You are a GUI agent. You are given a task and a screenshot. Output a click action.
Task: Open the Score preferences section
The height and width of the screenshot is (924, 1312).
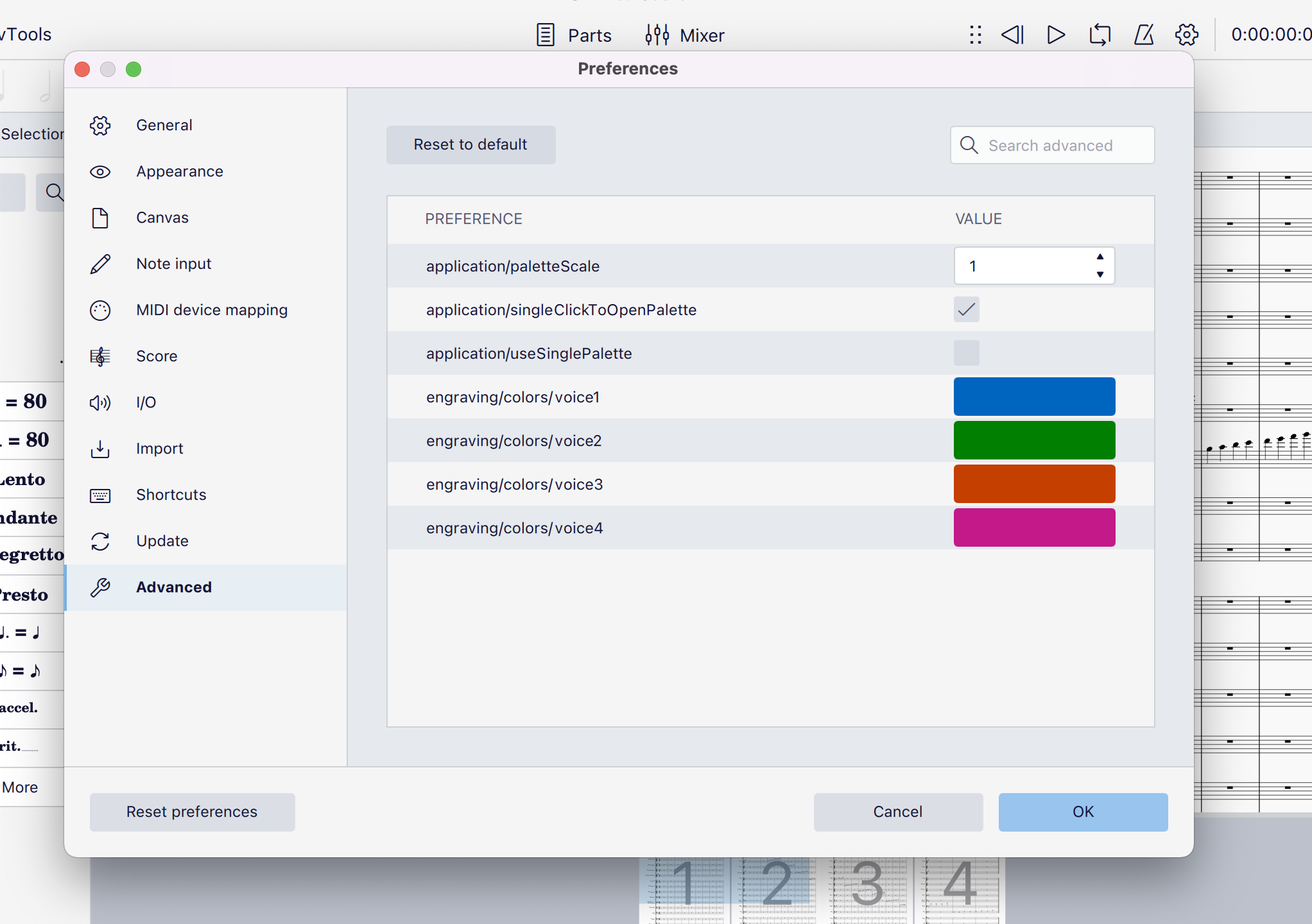pyautogui.click(x=156, y=355)
